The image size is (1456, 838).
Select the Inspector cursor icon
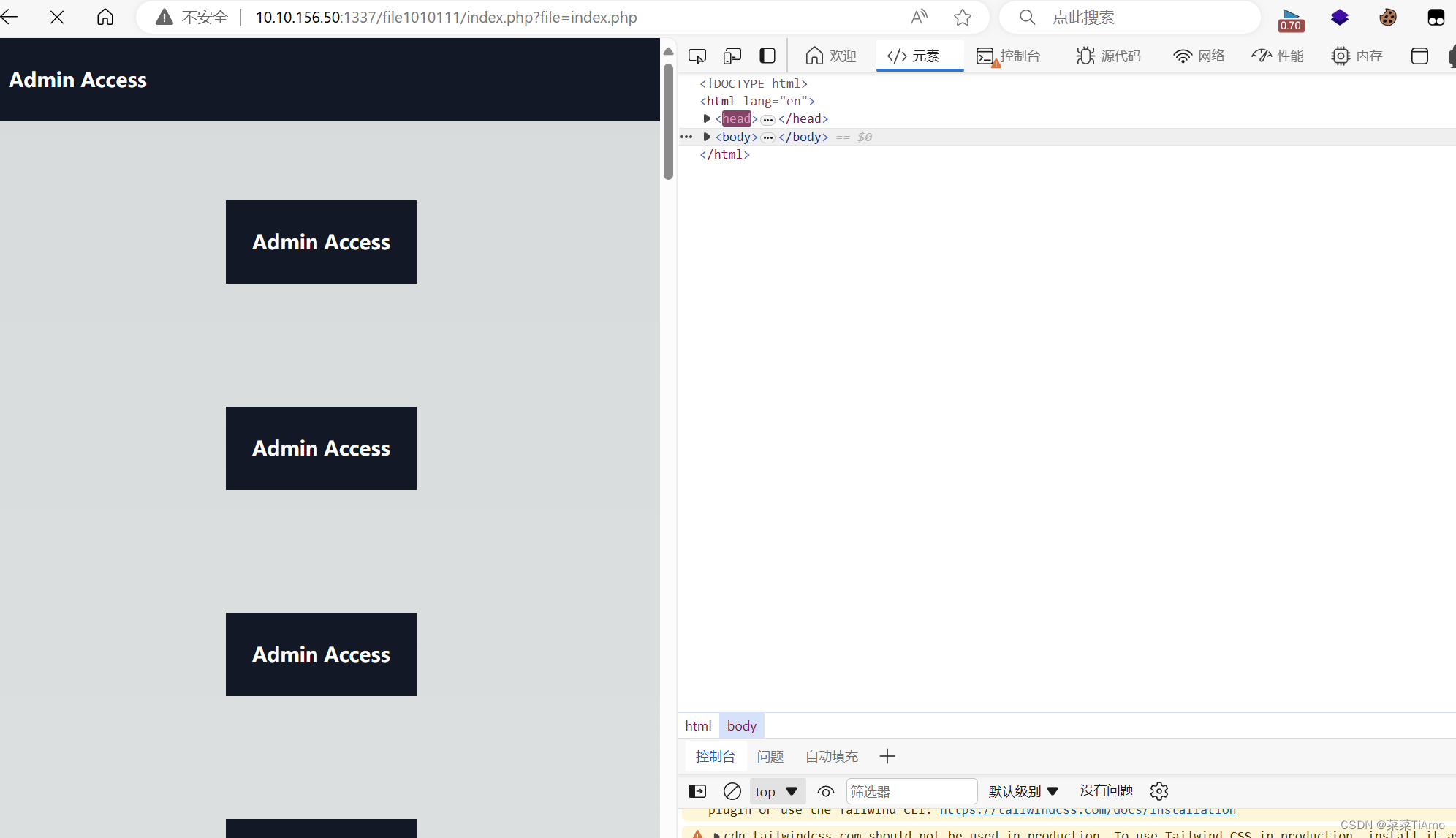tap(697, 55)
